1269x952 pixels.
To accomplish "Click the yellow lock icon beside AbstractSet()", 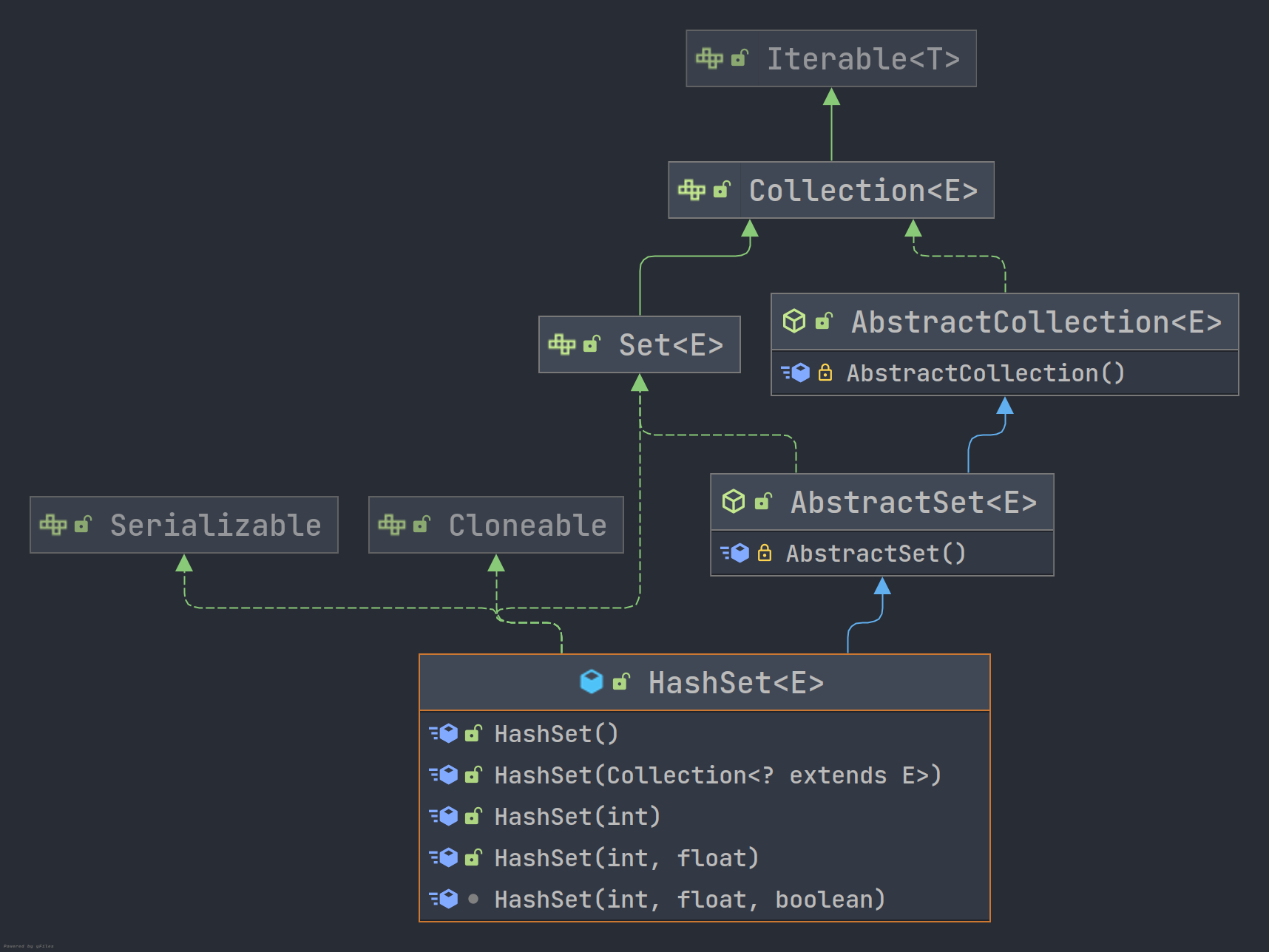I will [765, 553].
